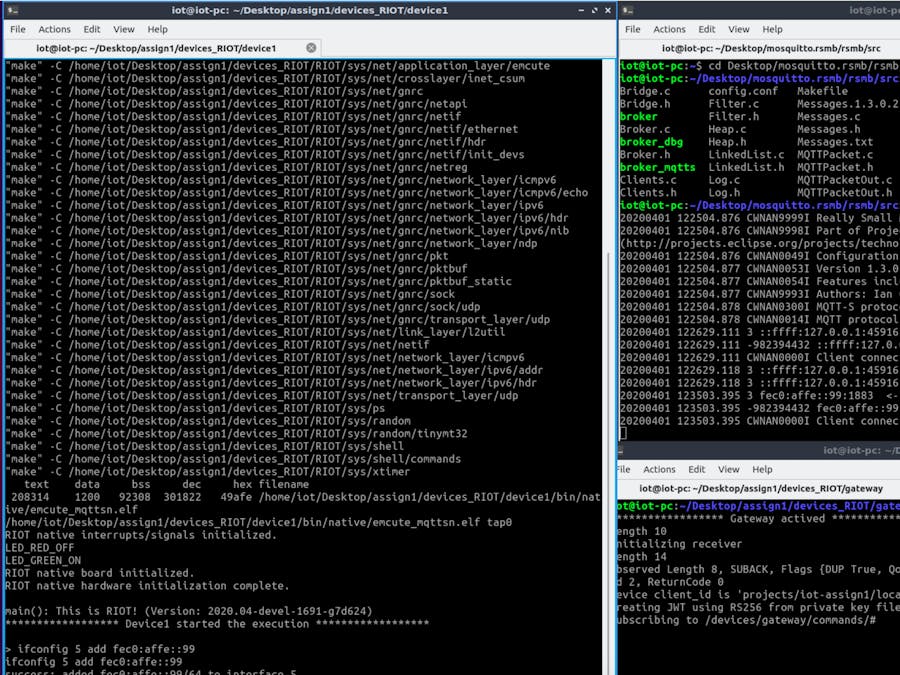900x675 pixels.
Task: Open Actions menu in mosquitto terminal
Action: pos(669,29)
